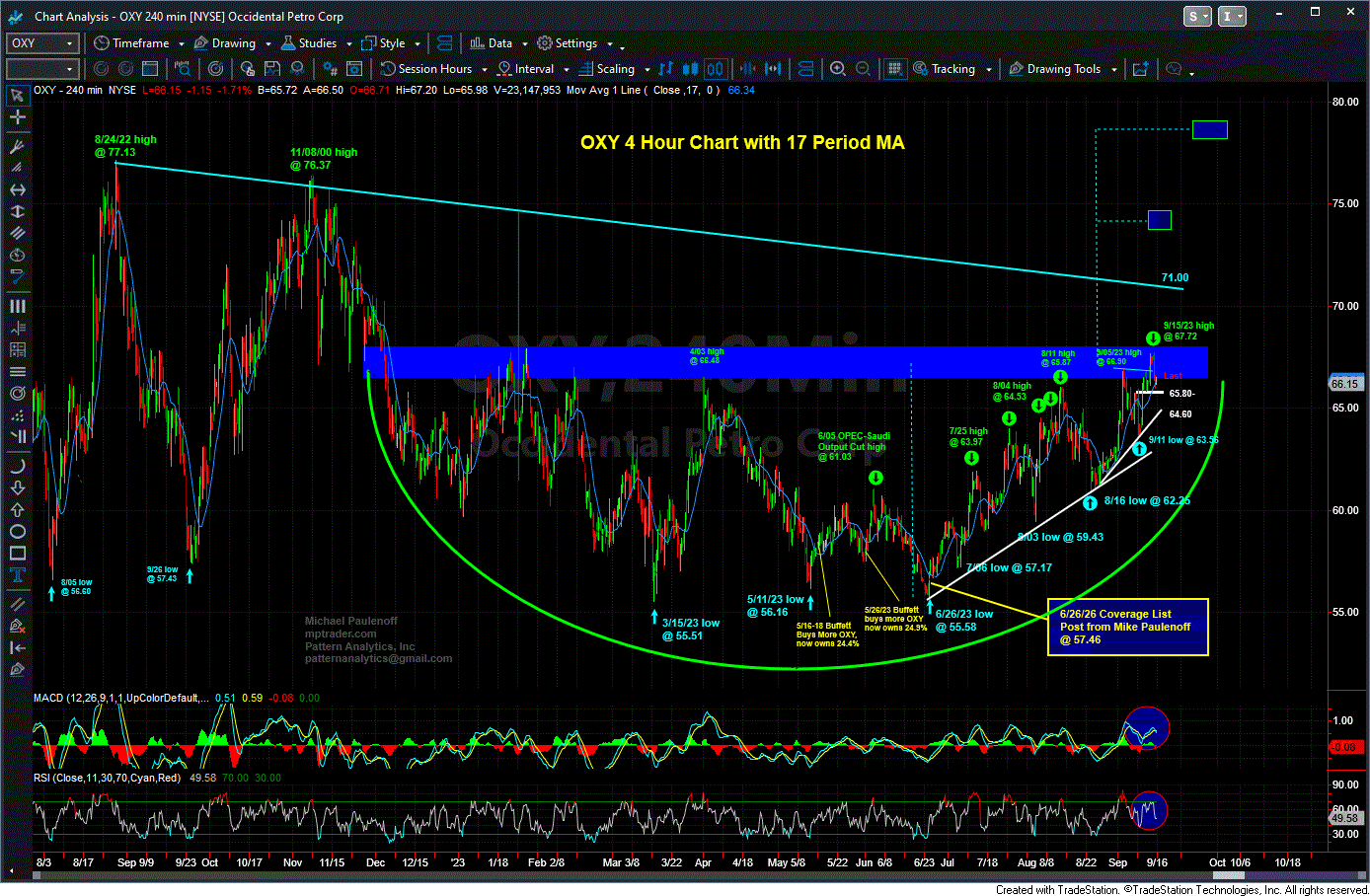Click the 66.15 last price label on axis
The height and width of the screenshot is (896, 1370).
pyautogui.click(x=1344, y=384)
